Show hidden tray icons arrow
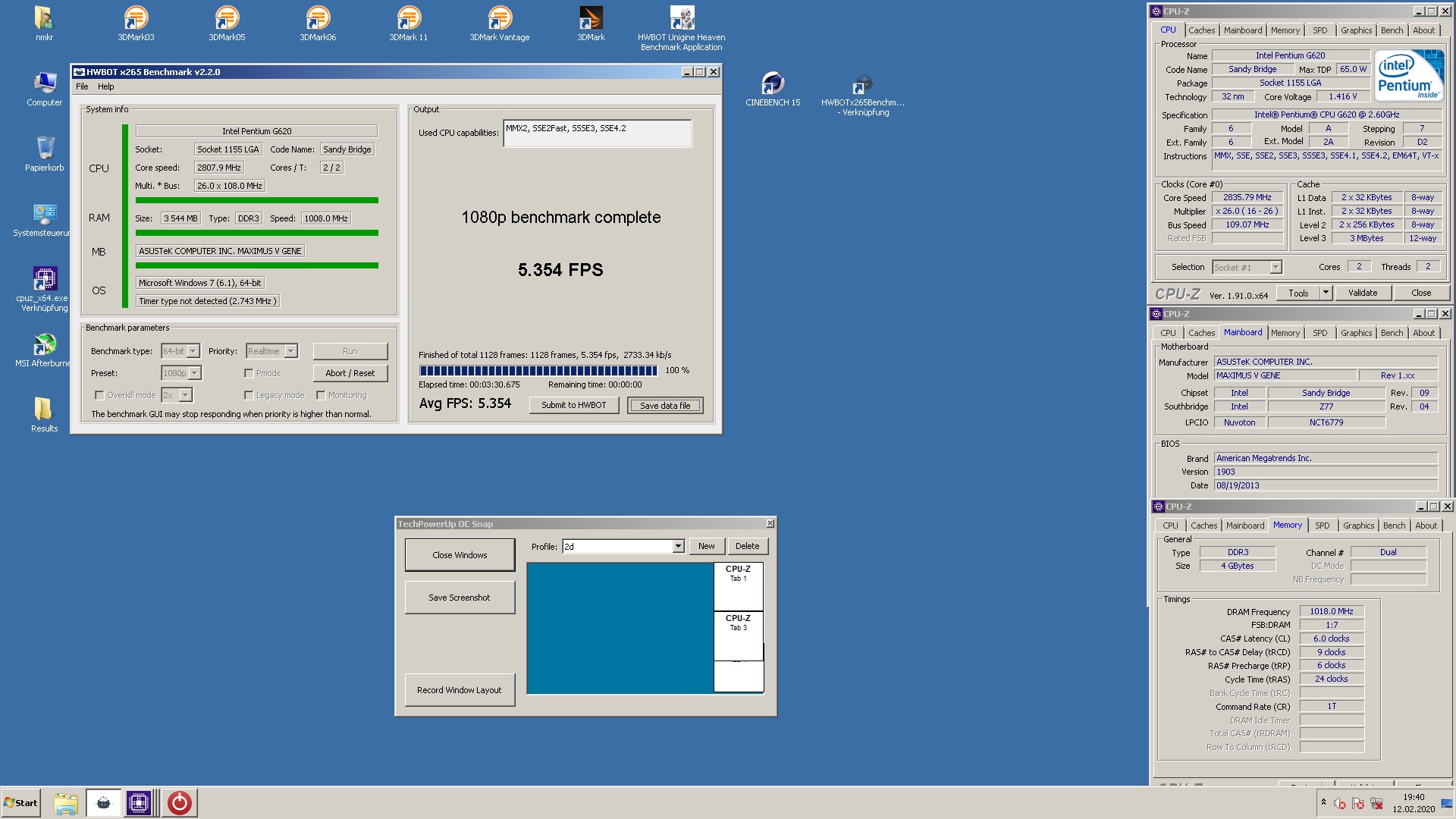 [1323, 802]
